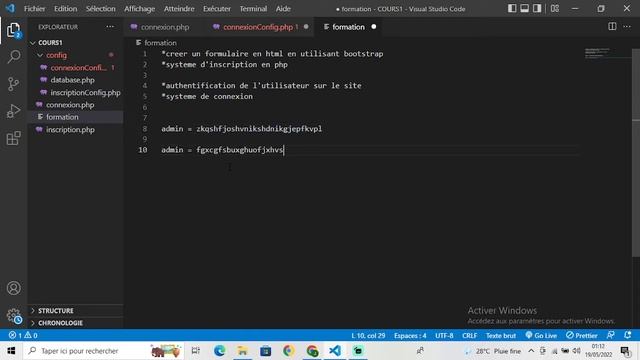Open Visual Studio Code taskbar icon
Image resolution: width=640 pixels, height=360 pixels.
pyautogui.click(x=335, y=351)
